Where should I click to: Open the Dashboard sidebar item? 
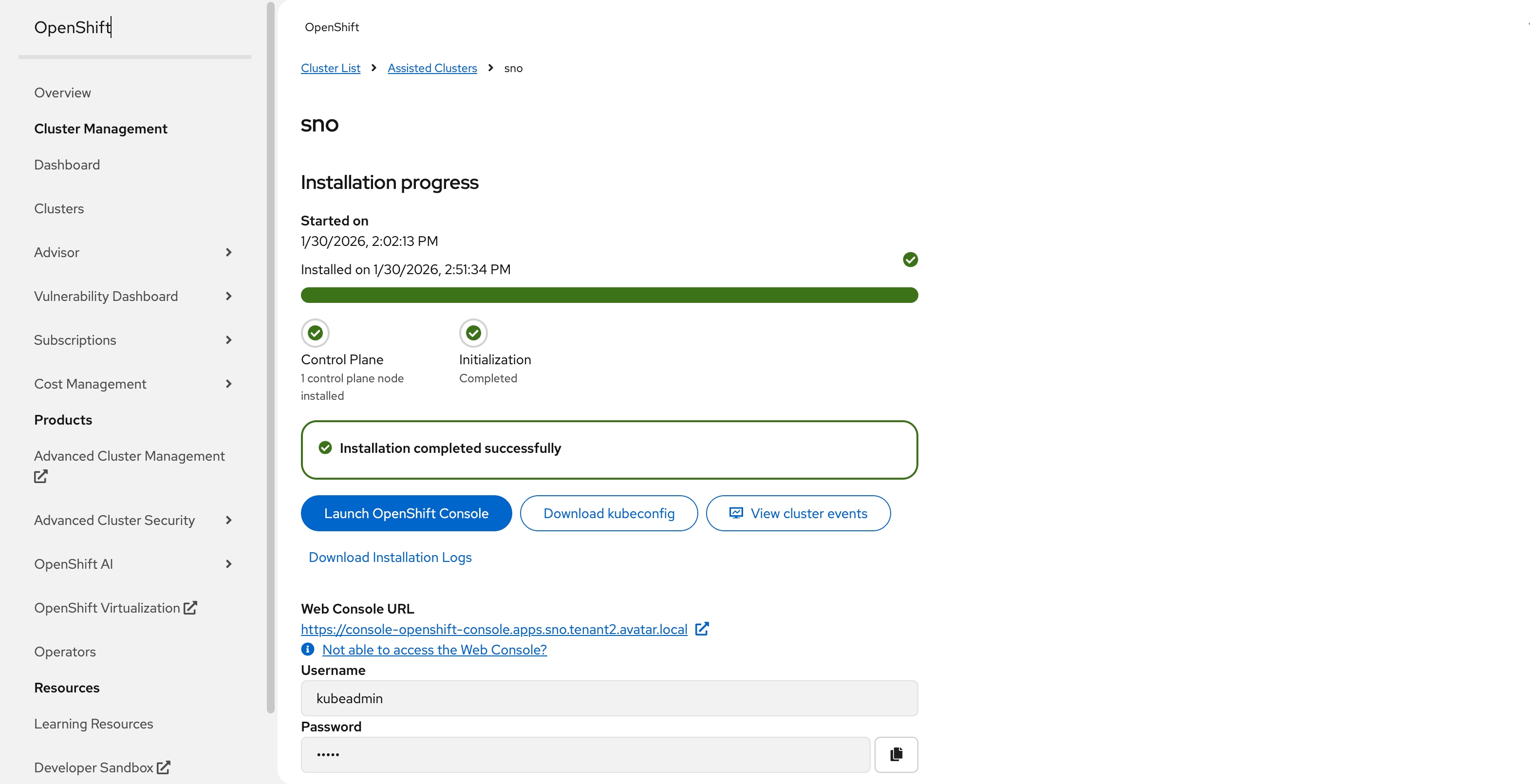(67, 165)
